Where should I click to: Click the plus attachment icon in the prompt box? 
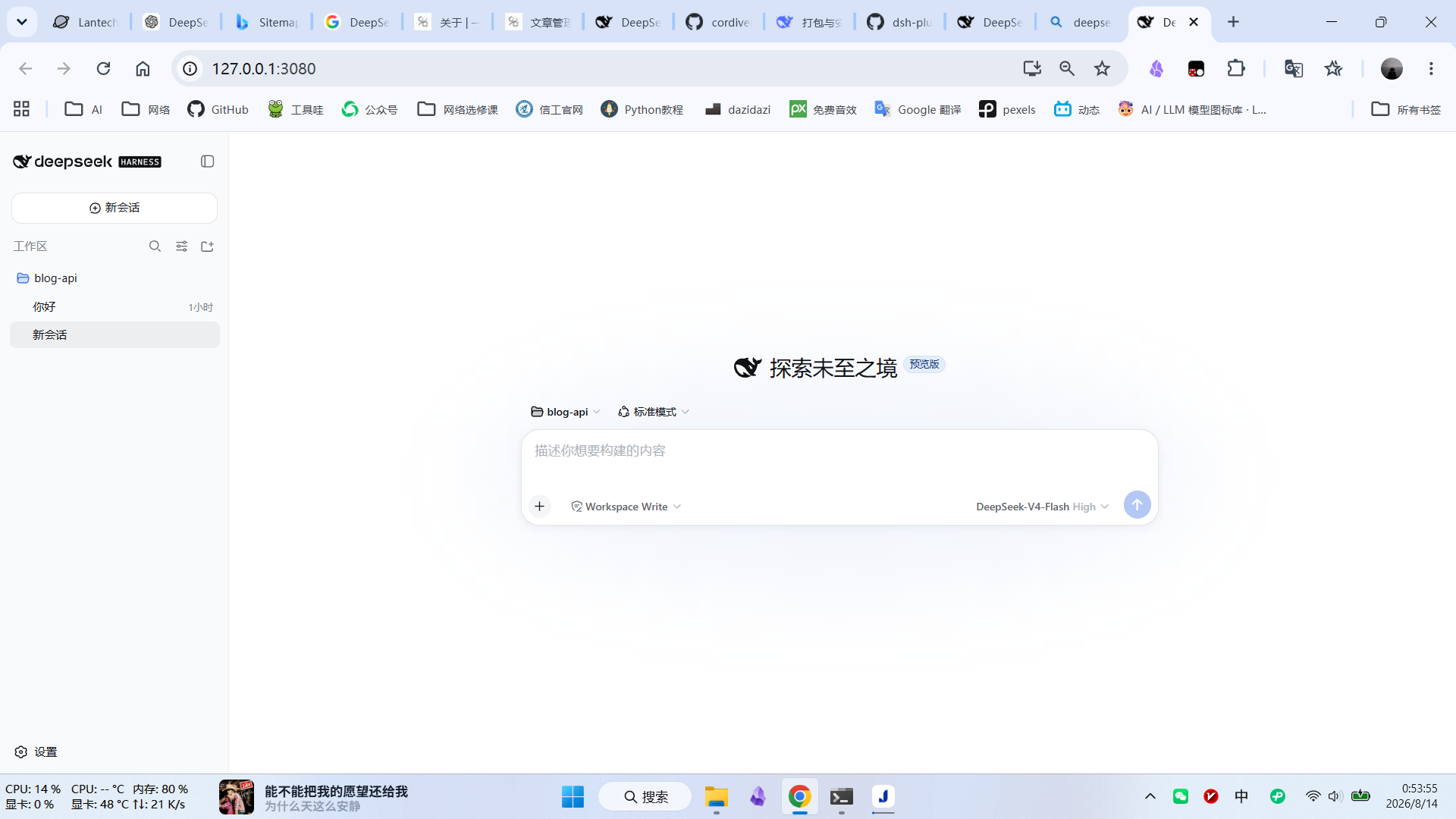tap(539, 506)
